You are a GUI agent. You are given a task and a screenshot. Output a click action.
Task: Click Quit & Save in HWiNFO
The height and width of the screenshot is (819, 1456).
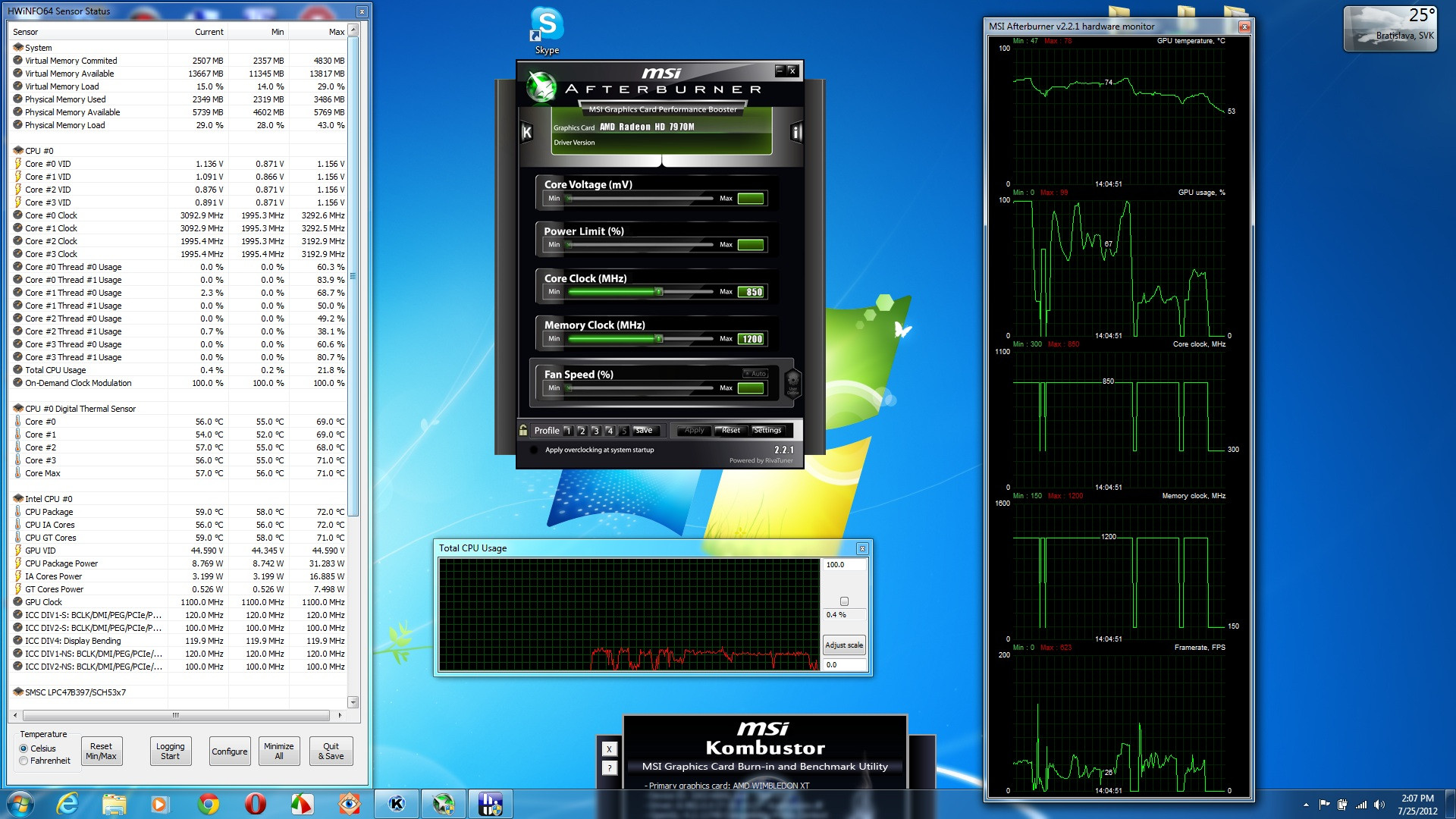pyautogui.click(x=331, y=752)
